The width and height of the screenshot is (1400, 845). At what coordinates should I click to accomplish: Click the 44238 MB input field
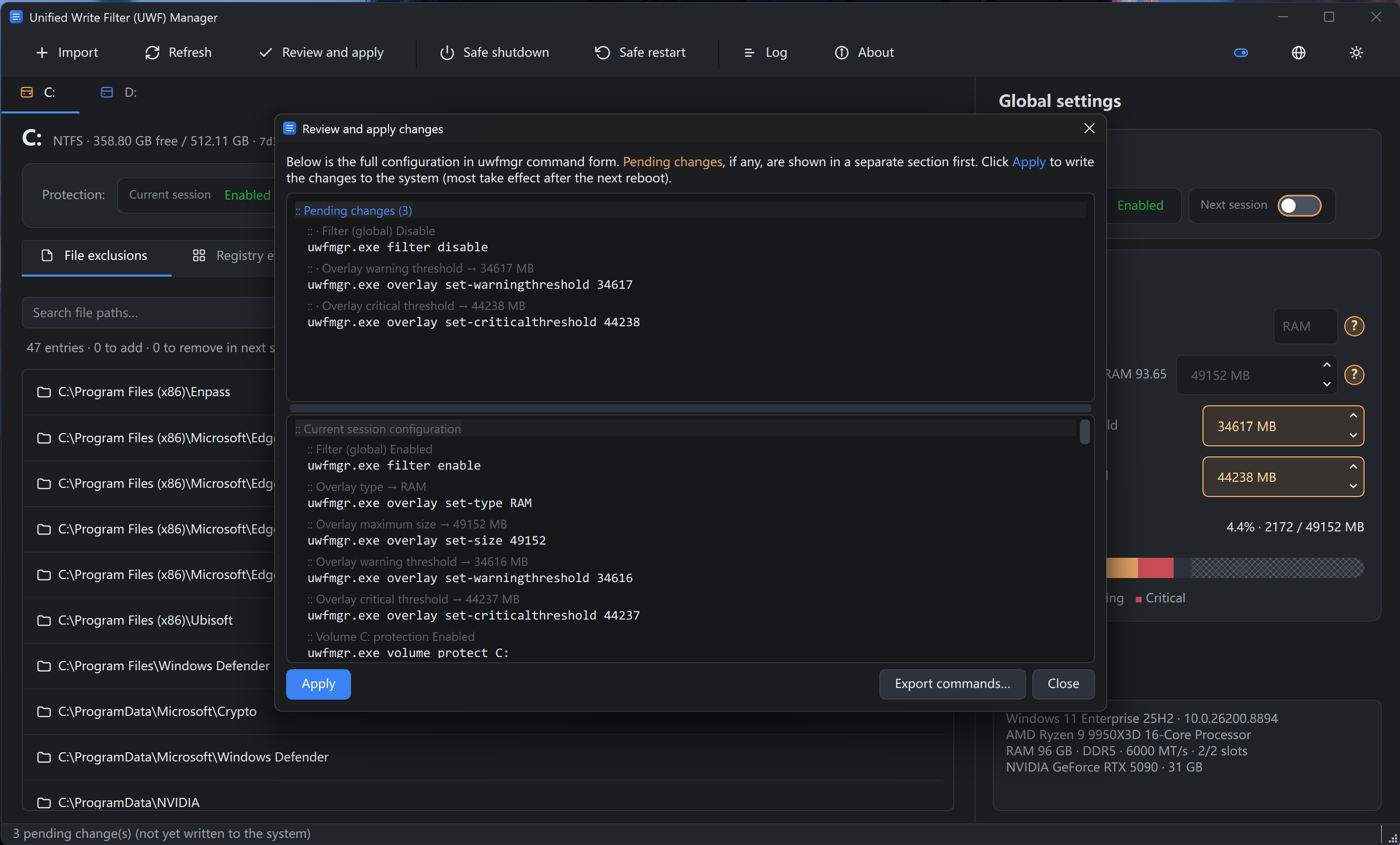tap(1283, 477)
